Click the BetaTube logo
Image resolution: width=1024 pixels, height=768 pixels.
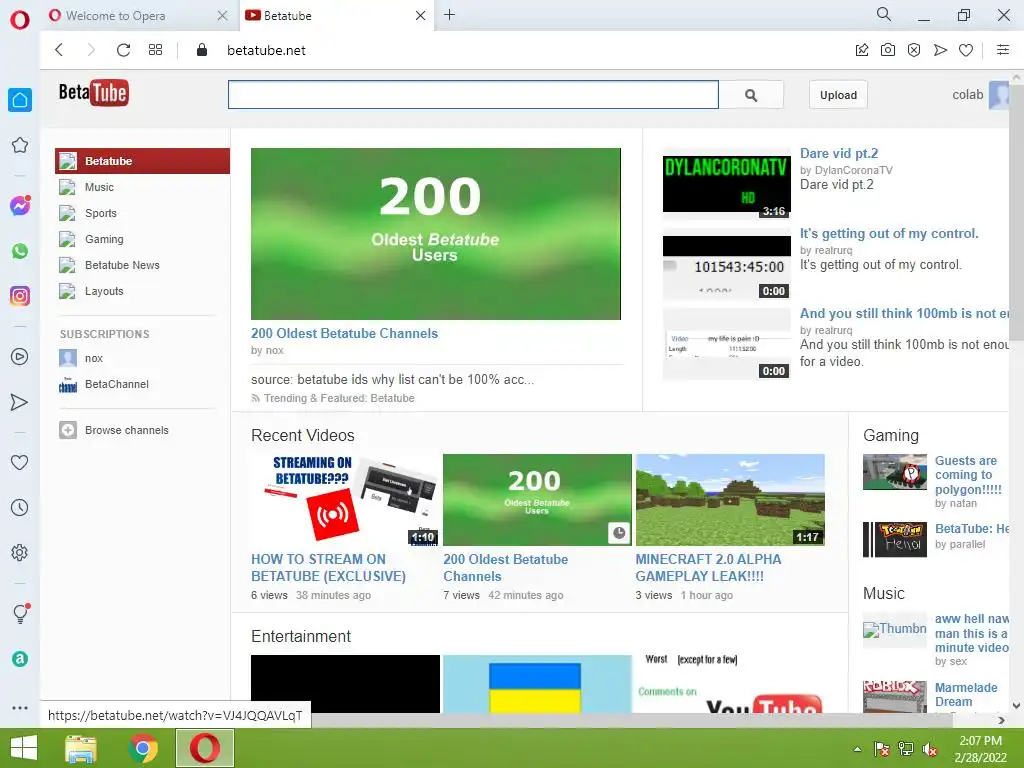pos(93,93)
